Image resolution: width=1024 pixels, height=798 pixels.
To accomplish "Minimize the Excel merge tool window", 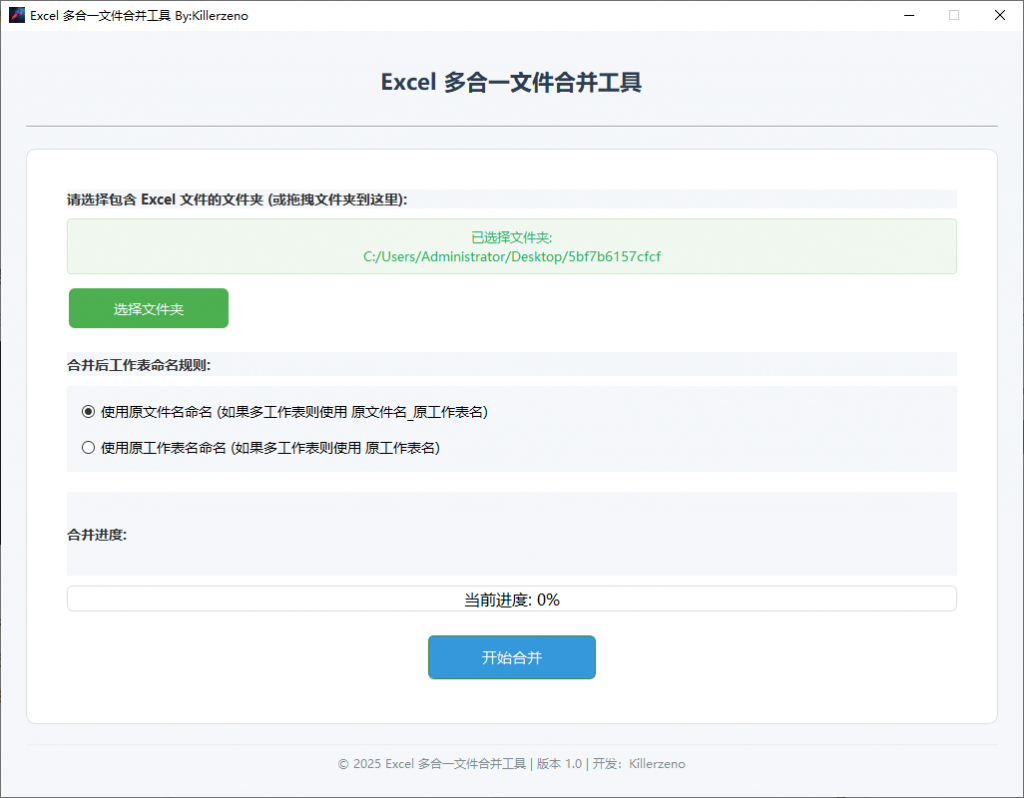I will pyautogui.click(x=908, y=15).
